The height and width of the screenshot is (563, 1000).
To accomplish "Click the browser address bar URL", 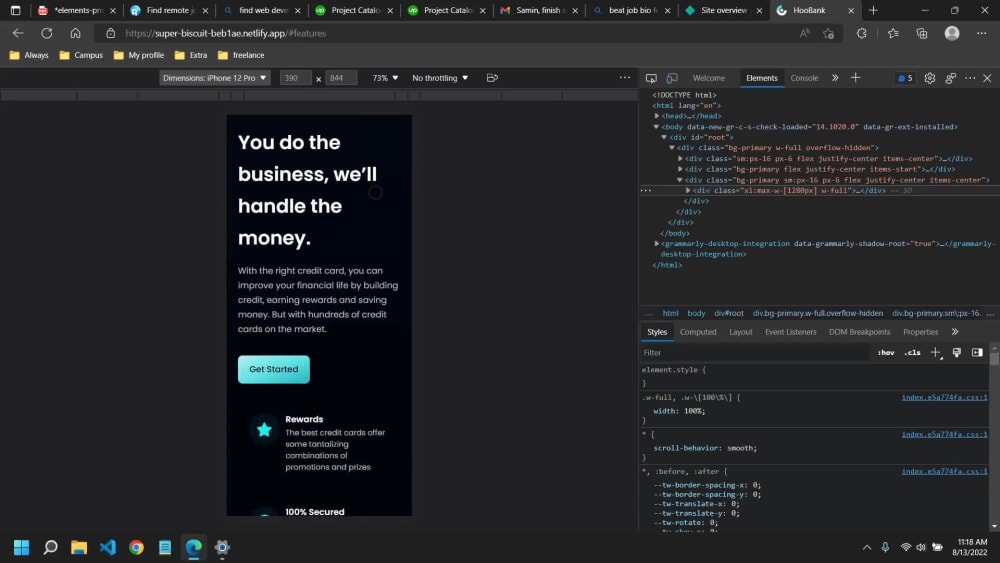I will pos(225,33).
